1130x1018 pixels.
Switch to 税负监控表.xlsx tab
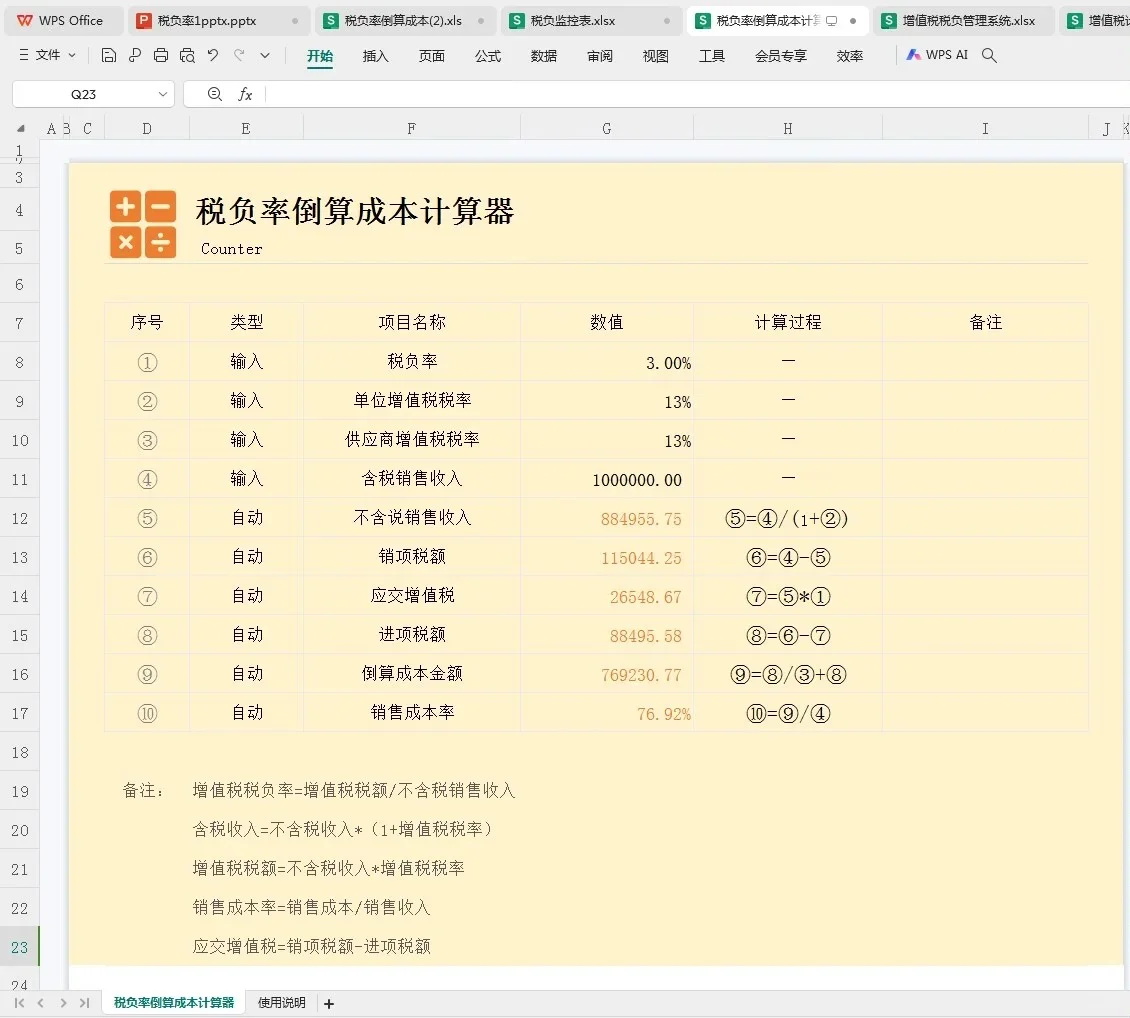(x=591, y=21)
